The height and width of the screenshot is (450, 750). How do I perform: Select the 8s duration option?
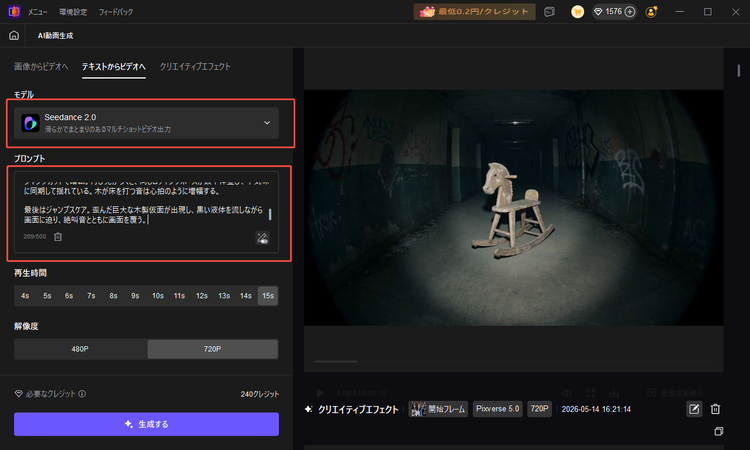point(113,296)
